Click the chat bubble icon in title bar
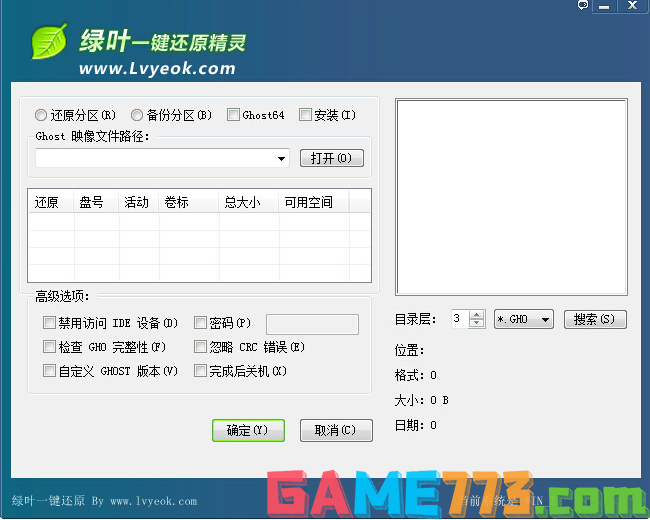Viewport: 650px width, 520px height. point(583,6)
